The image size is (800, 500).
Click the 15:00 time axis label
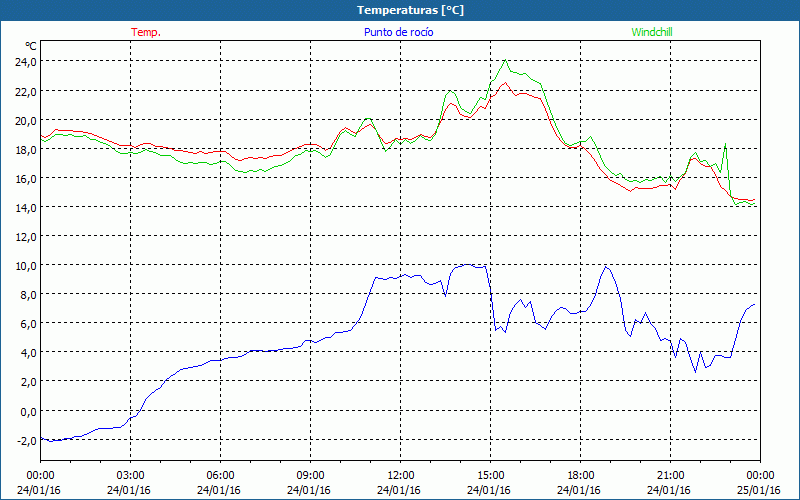[x=490, y=476]
